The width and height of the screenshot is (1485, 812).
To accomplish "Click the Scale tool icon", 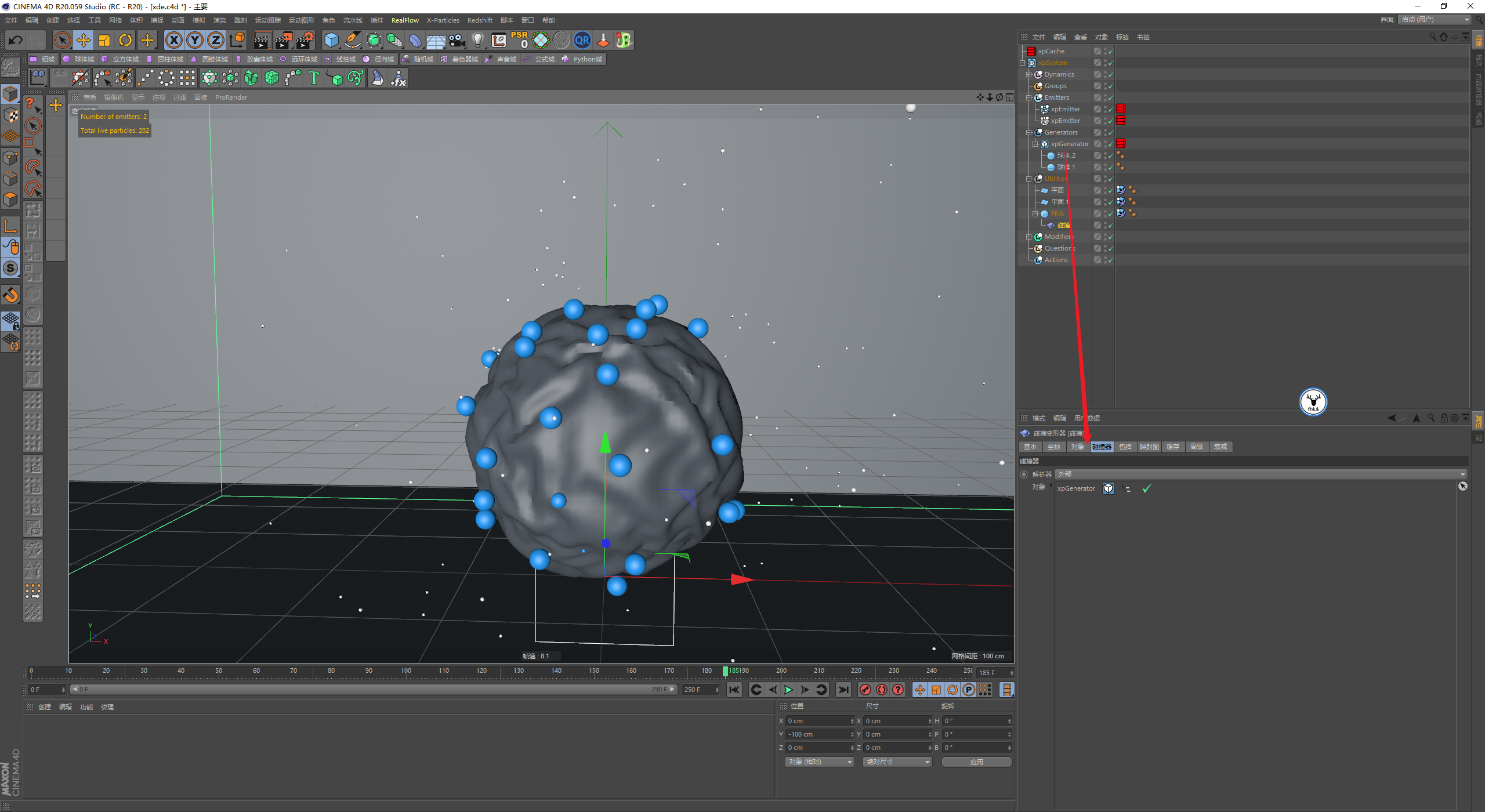I will coord(104,40).
